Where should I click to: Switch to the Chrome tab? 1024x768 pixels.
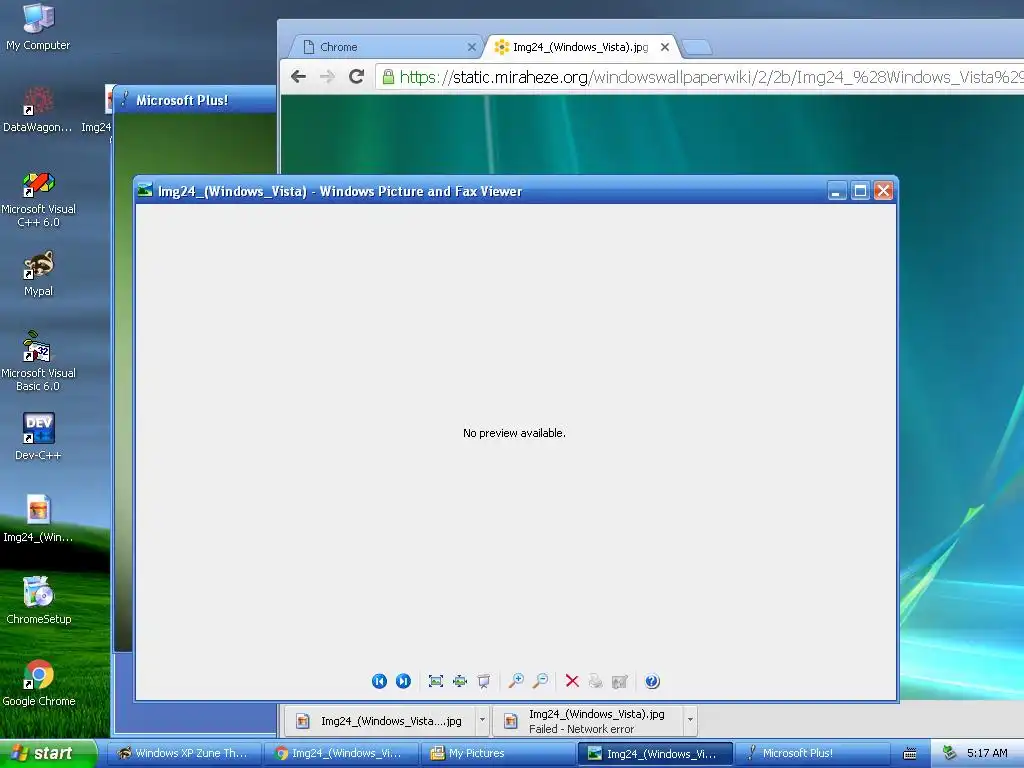click(x=385, y=47)
